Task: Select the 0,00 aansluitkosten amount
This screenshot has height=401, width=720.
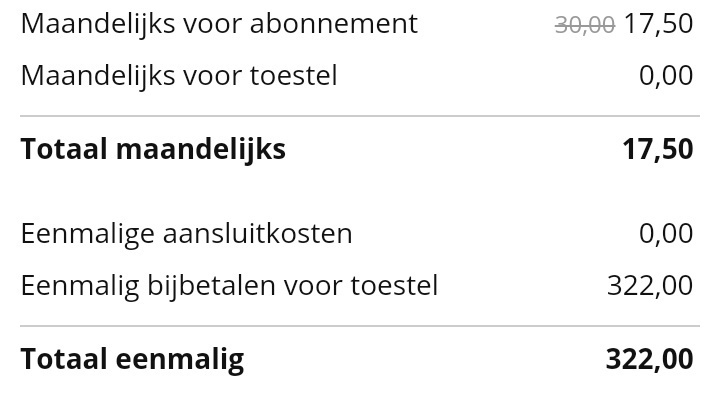Action: click(666, 234)
